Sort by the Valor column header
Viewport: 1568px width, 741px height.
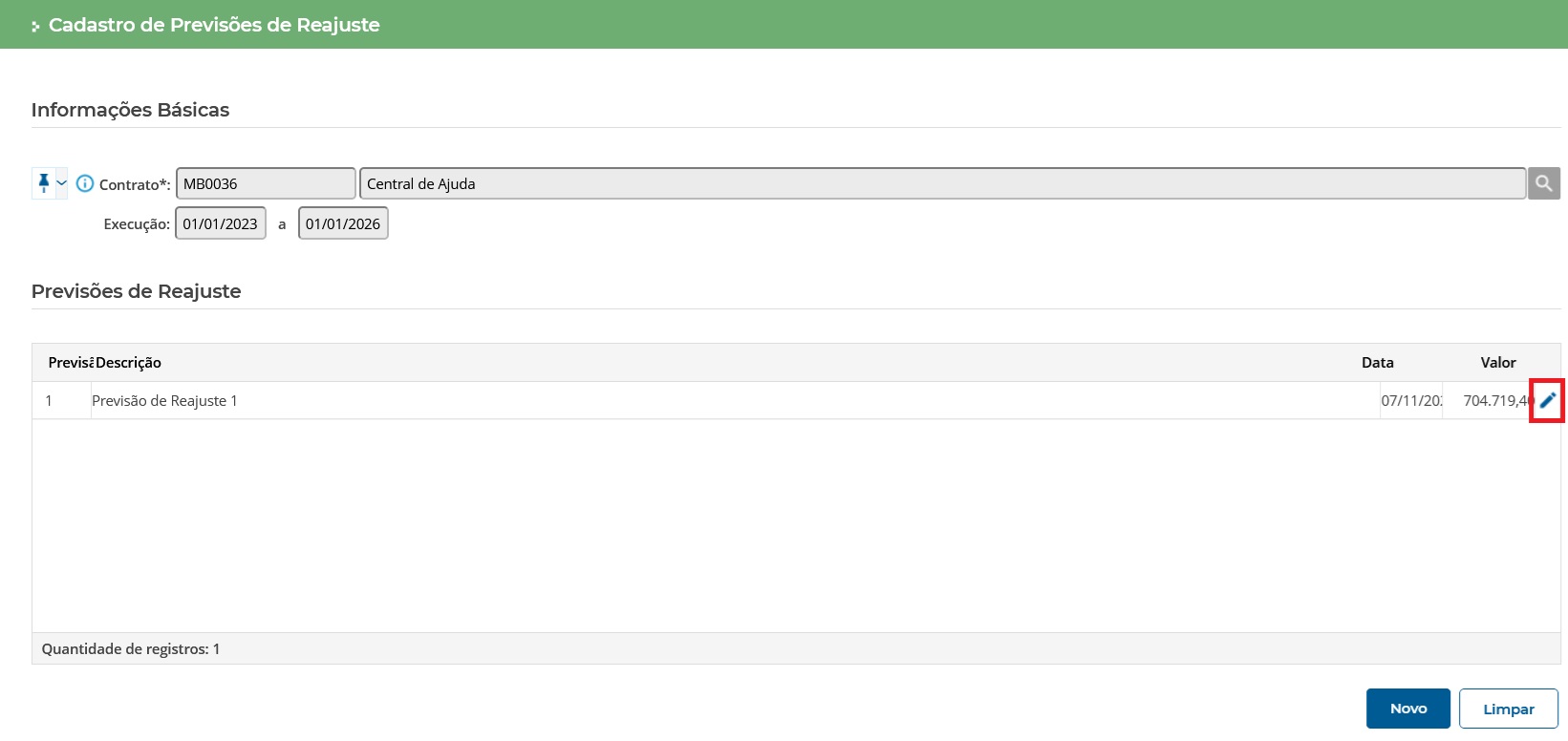1497,363
